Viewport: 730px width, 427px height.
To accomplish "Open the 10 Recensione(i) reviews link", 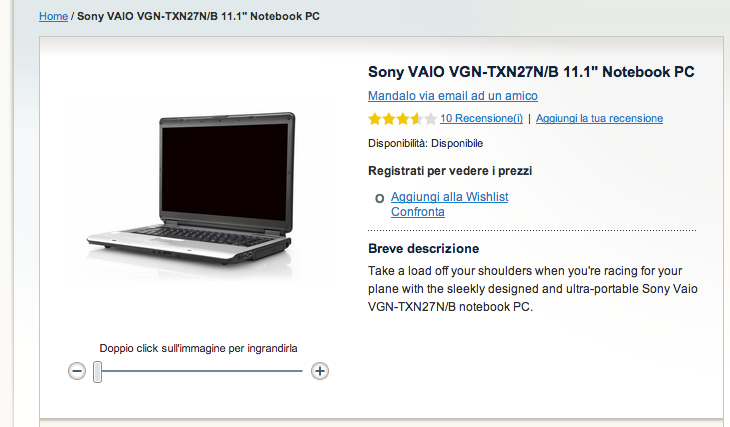I will click(481, 118).
